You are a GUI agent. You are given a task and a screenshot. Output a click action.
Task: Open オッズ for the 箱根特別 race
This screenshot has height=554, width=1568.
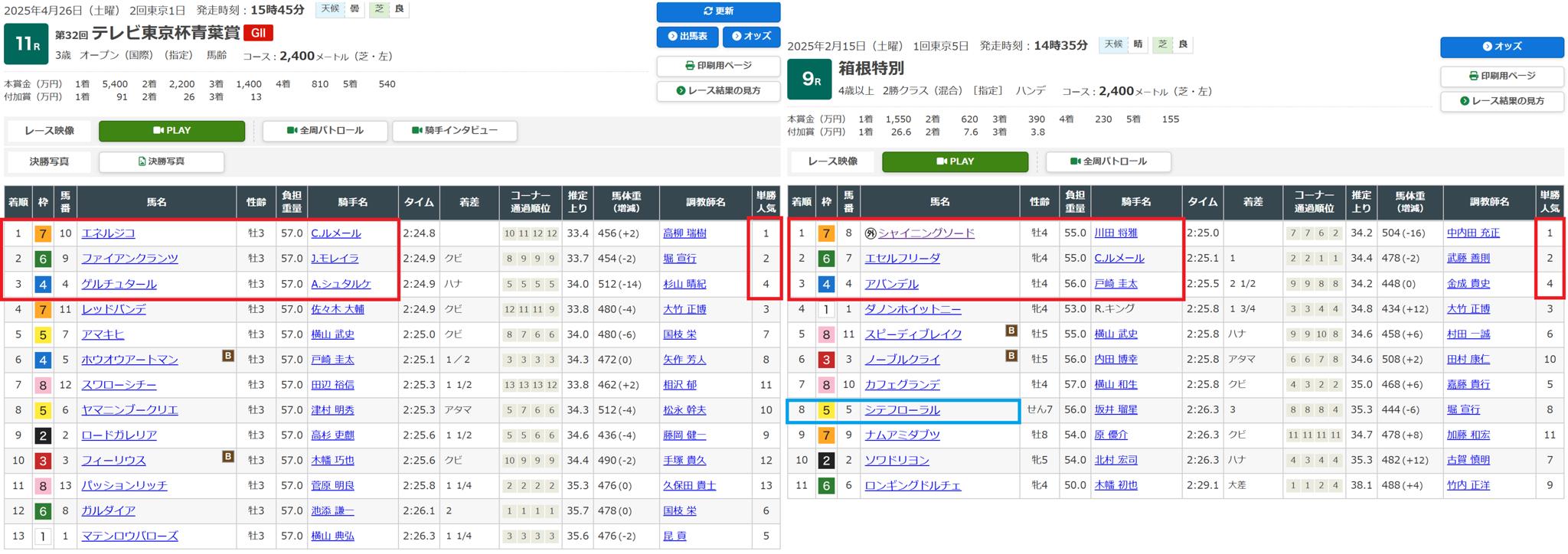pos(1501,47)
